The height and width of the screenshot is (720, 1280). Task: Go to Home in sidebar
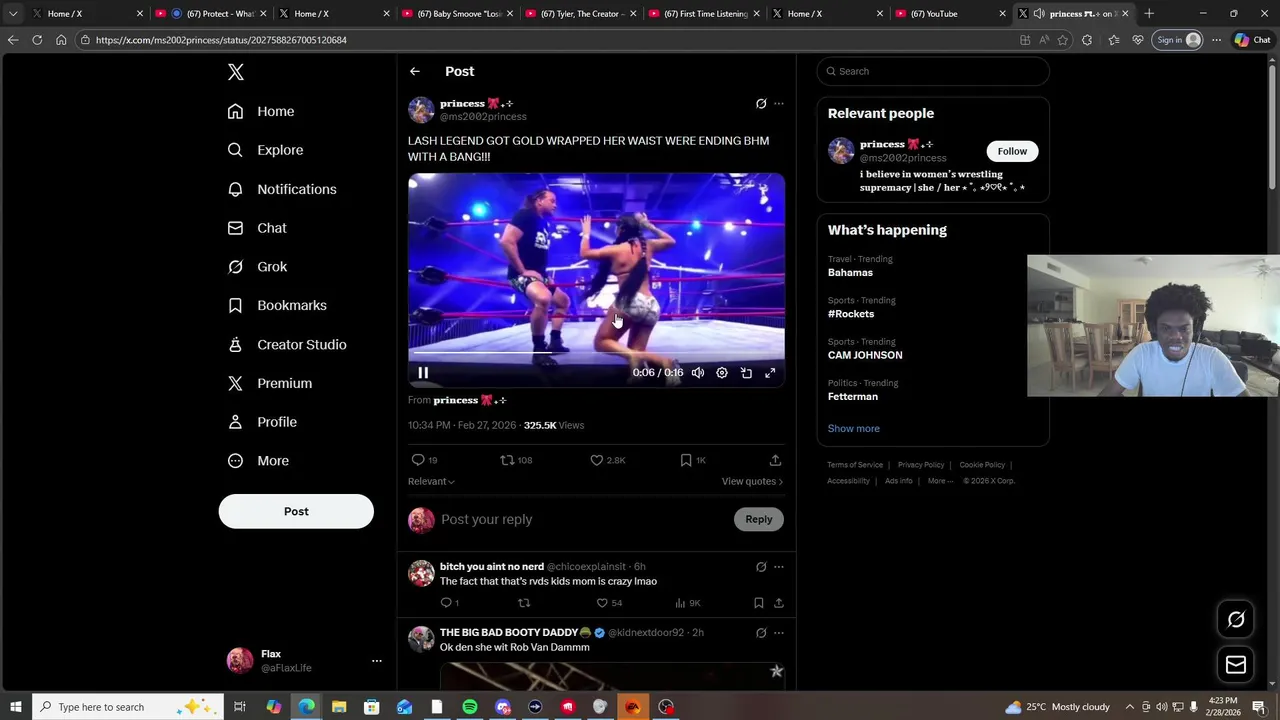click(261, 111)
